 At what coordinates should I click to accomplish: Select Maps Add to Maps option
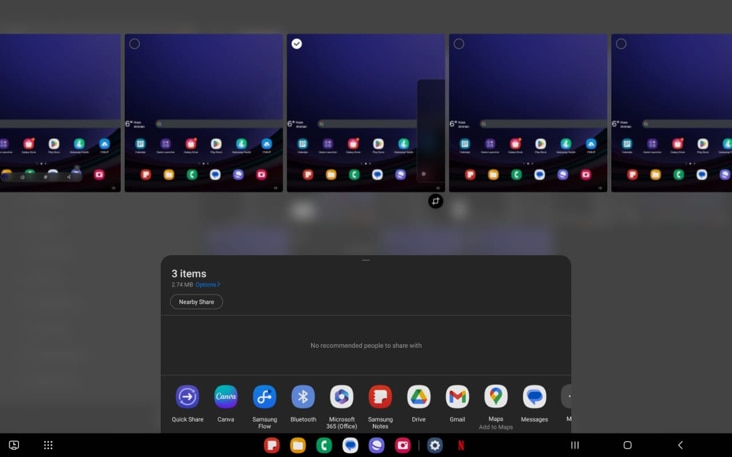pyautogui.click(x=496, y=397)
